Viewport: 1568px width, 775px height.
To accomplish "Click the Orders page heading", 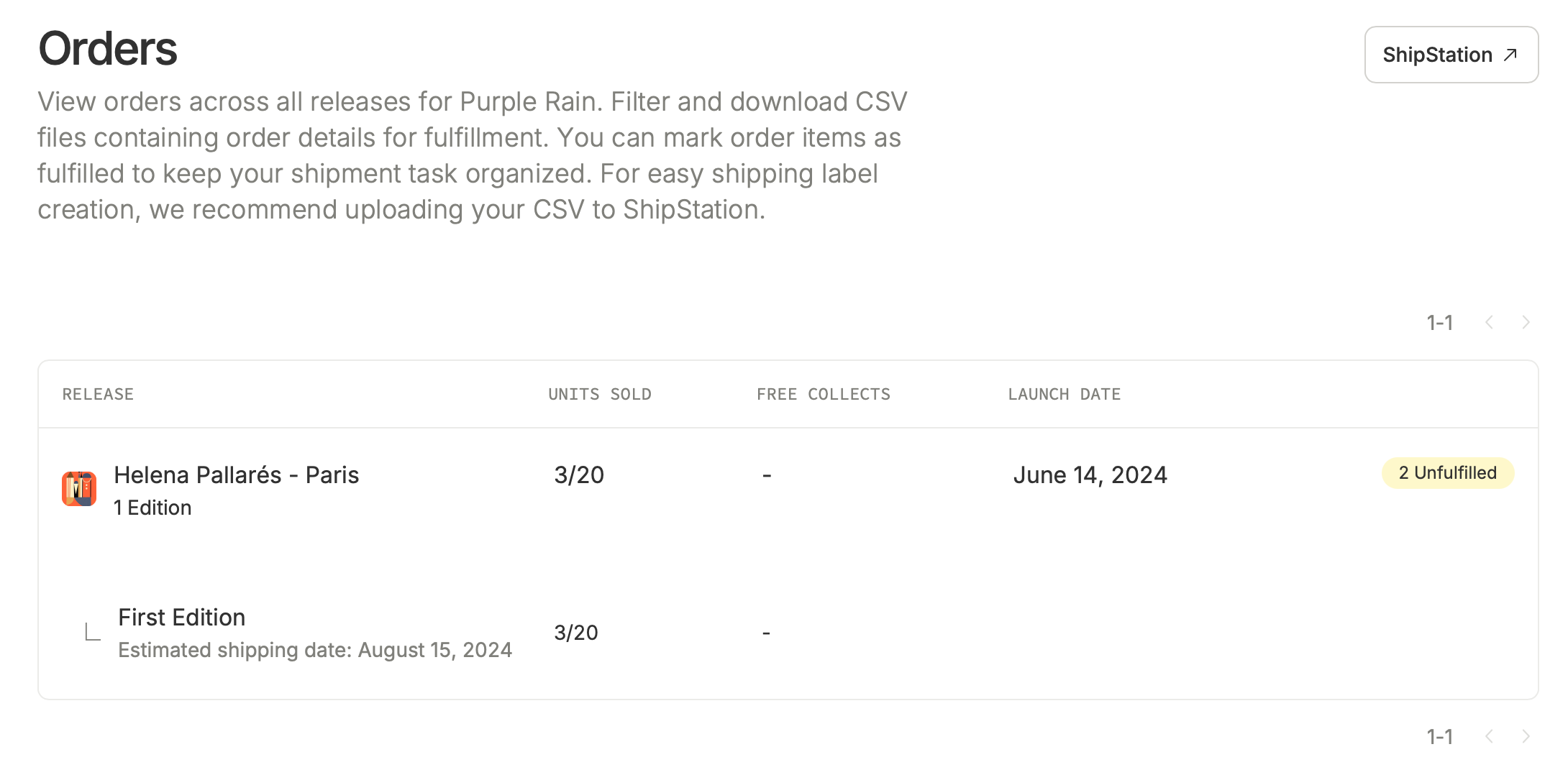I will tap(107, 49).
